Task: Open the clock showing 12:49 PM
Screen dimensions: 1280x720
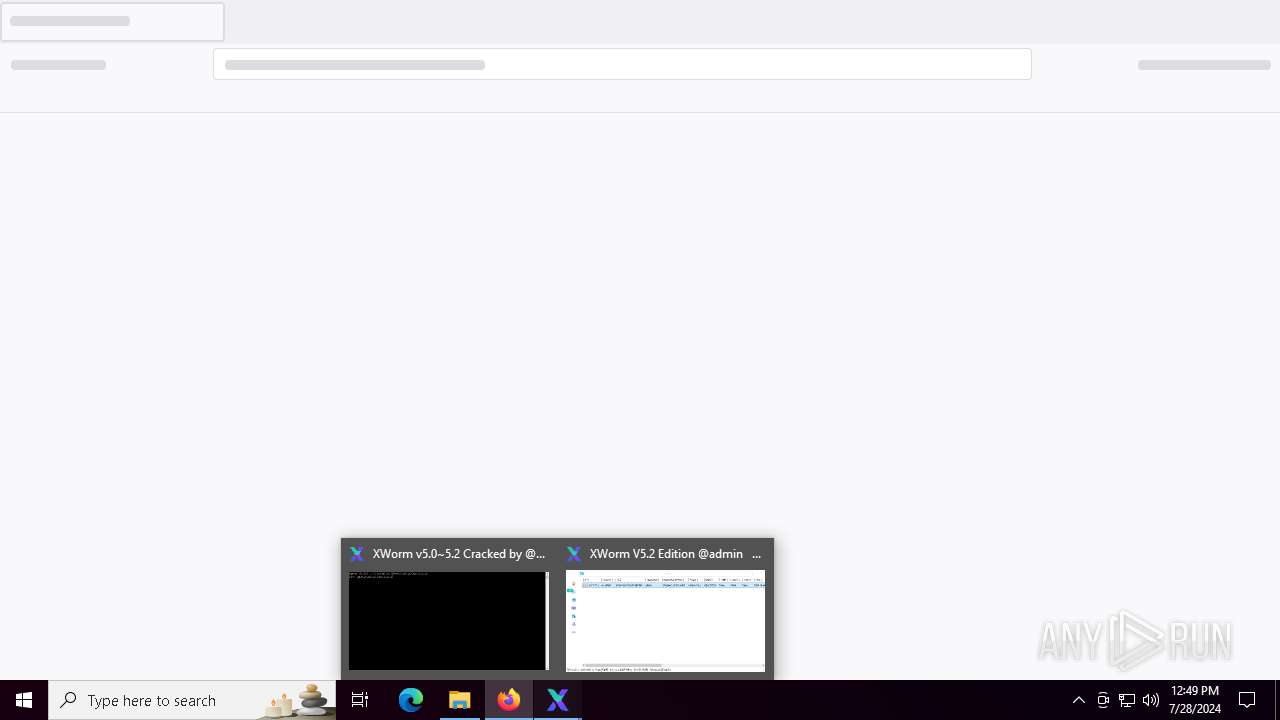Action: 1194,700
